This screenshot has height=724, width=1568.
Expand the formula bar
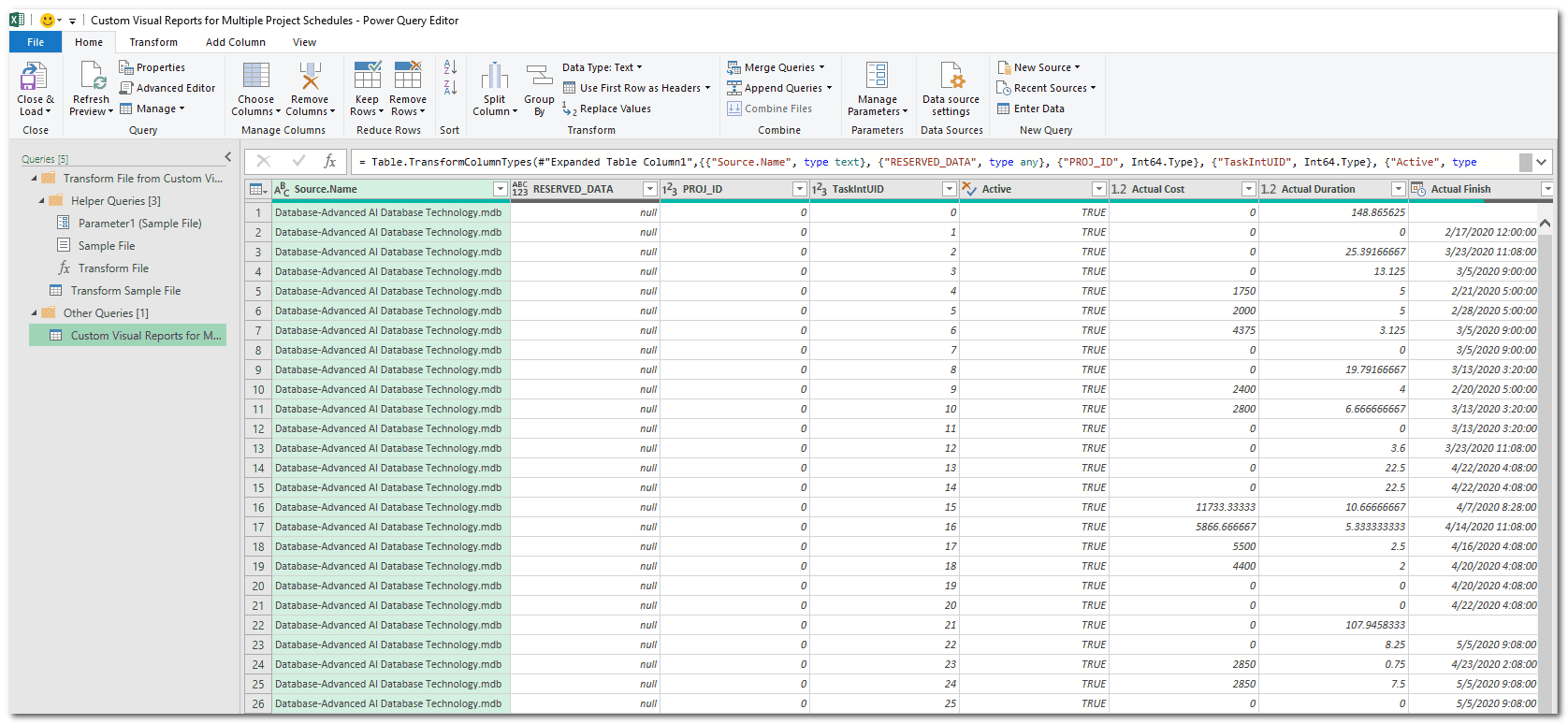(x=1542, y=162)
